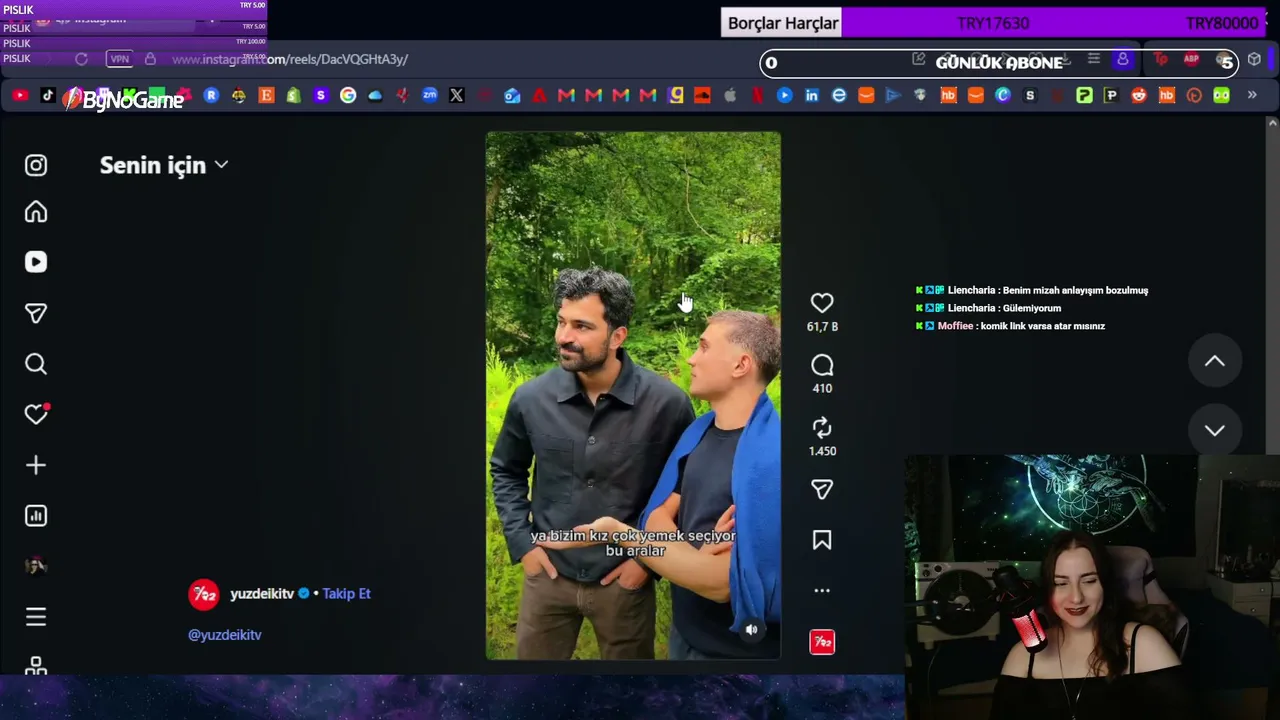Click yuzdeikitv profile picture
This screenshot has height=720, width=1280.
click(204, 594)
